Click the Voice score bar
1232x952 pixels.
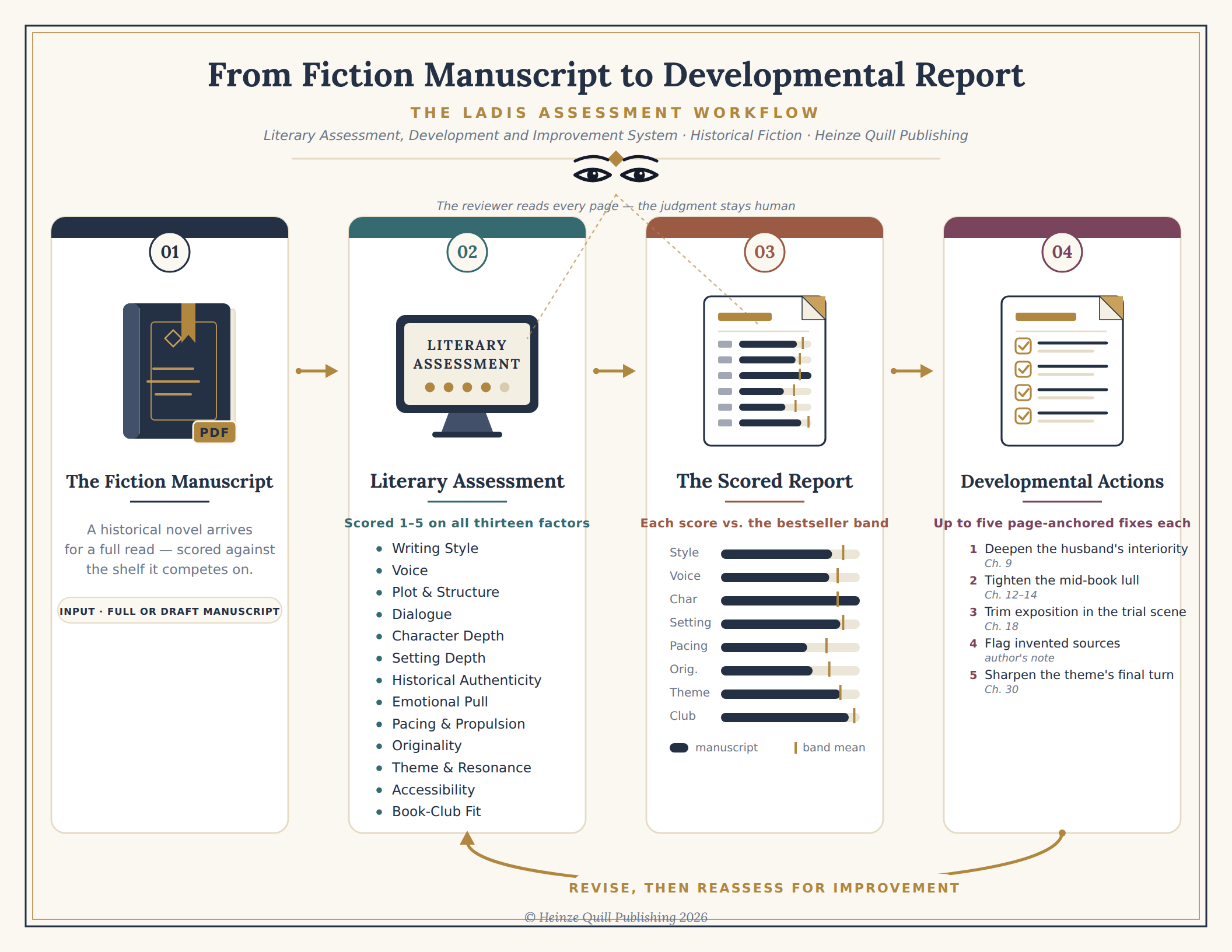coord(790,577)
